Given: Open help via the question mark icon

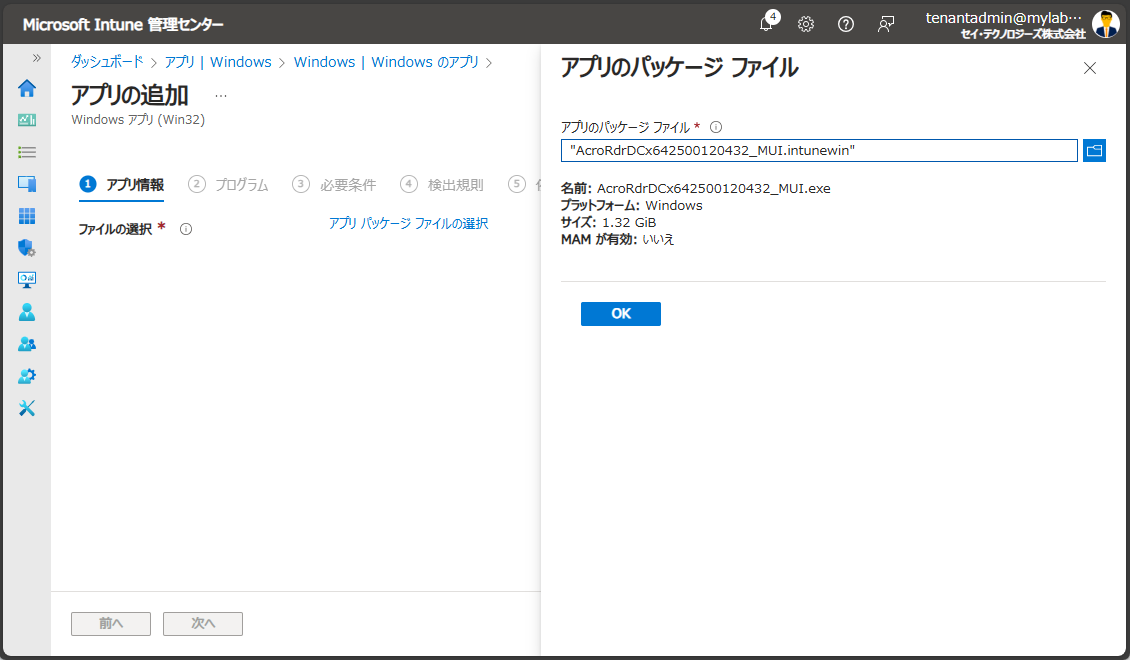Looking at the screenshot, I should [x=846, y=24].
